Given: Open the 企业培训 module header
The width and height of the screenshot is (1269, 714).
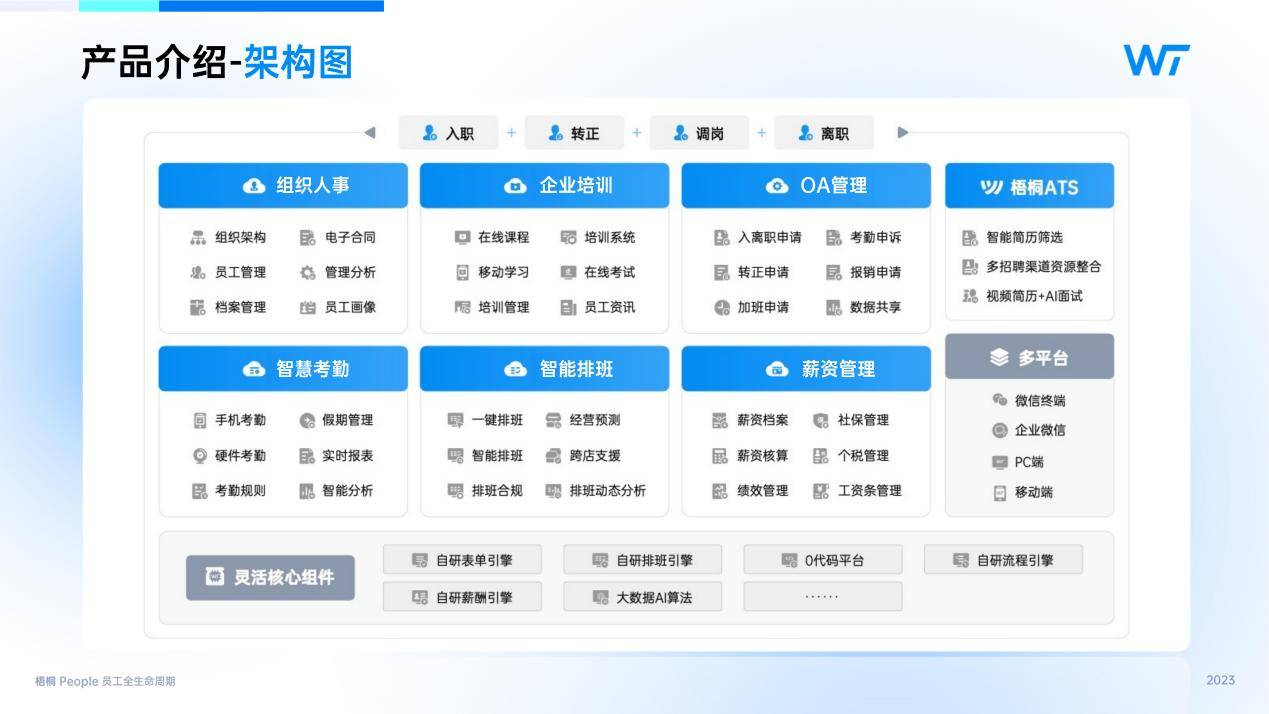Looking at the screenshot, I should 544,185.
